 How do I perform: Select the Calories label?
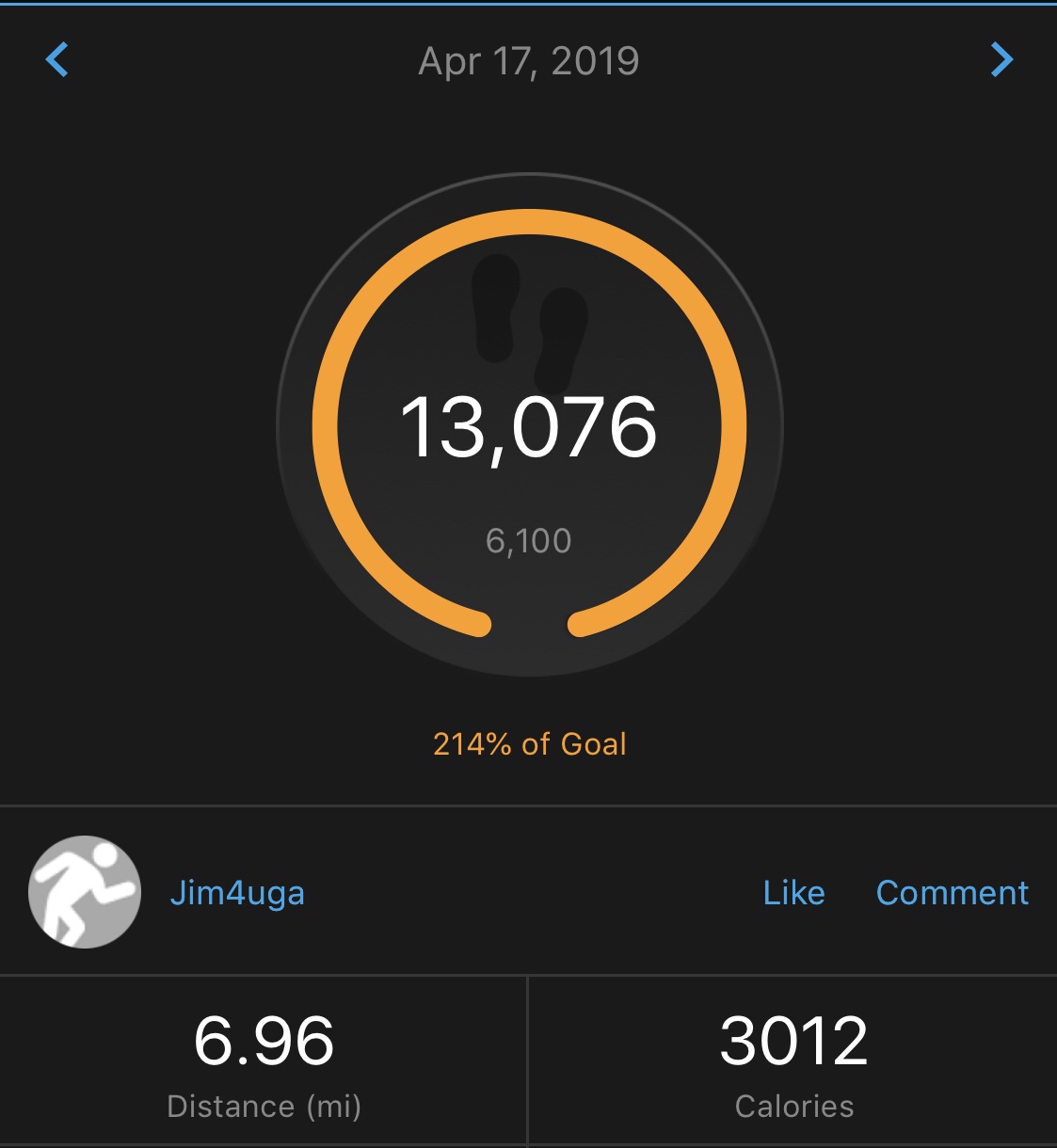point(793,1107)
